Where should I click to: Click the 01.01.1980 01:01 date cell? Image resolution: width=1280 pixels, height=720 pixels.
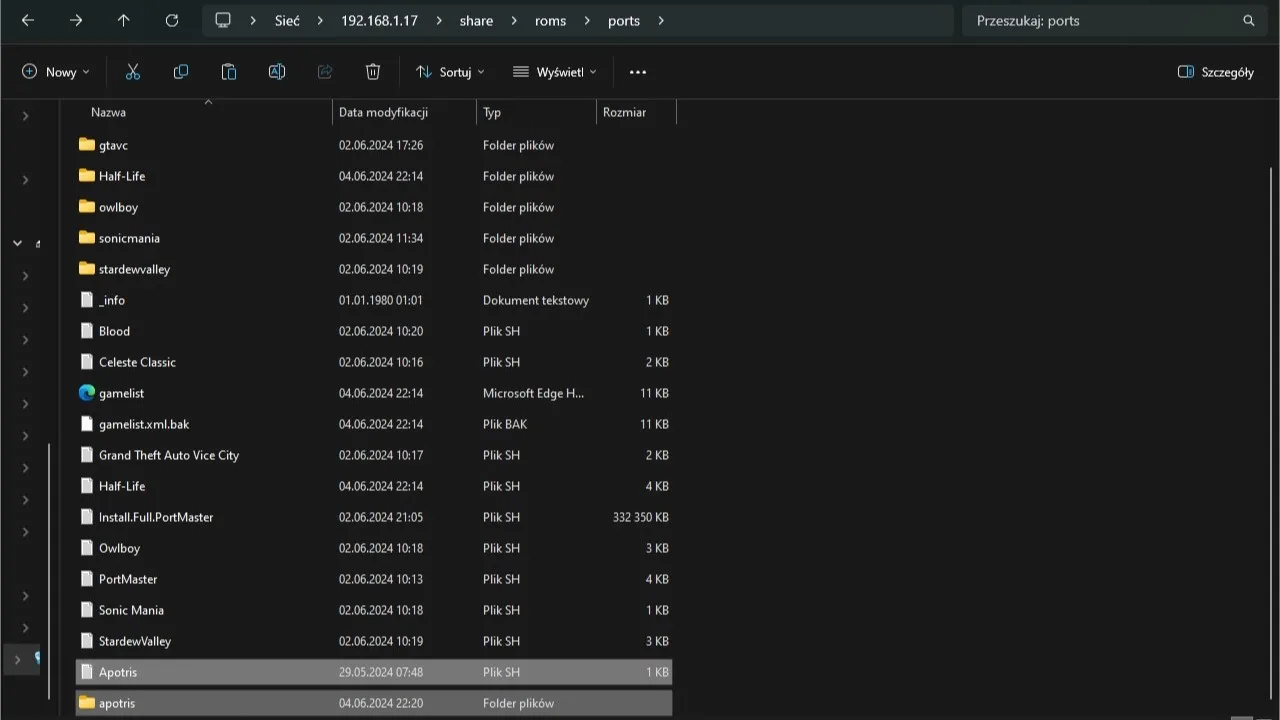(x=381, y=300)
